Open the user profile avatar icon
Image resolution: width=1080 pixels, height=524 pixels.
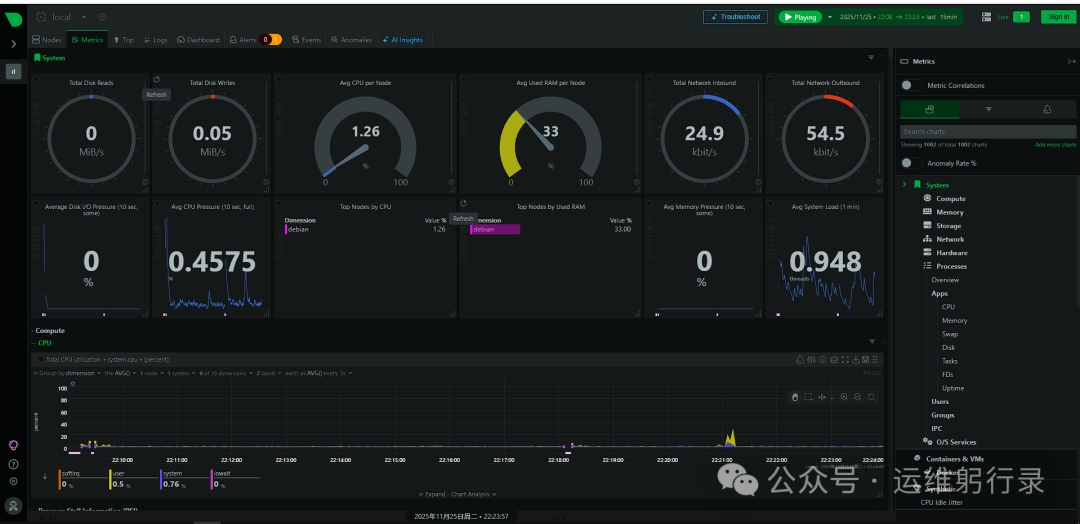pyautogui.click(x=13, y=505)
